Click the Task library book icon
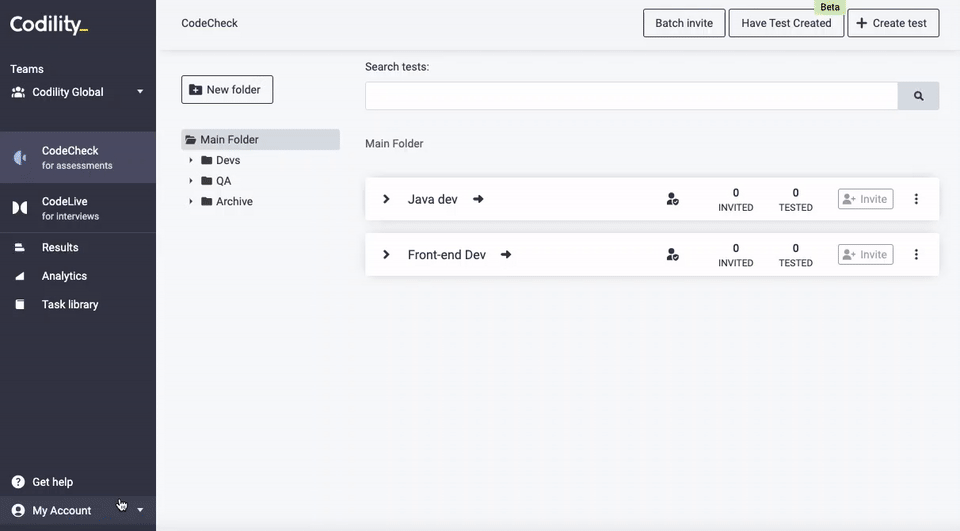Screen dimensions: 960x531 tap(20, 304)
